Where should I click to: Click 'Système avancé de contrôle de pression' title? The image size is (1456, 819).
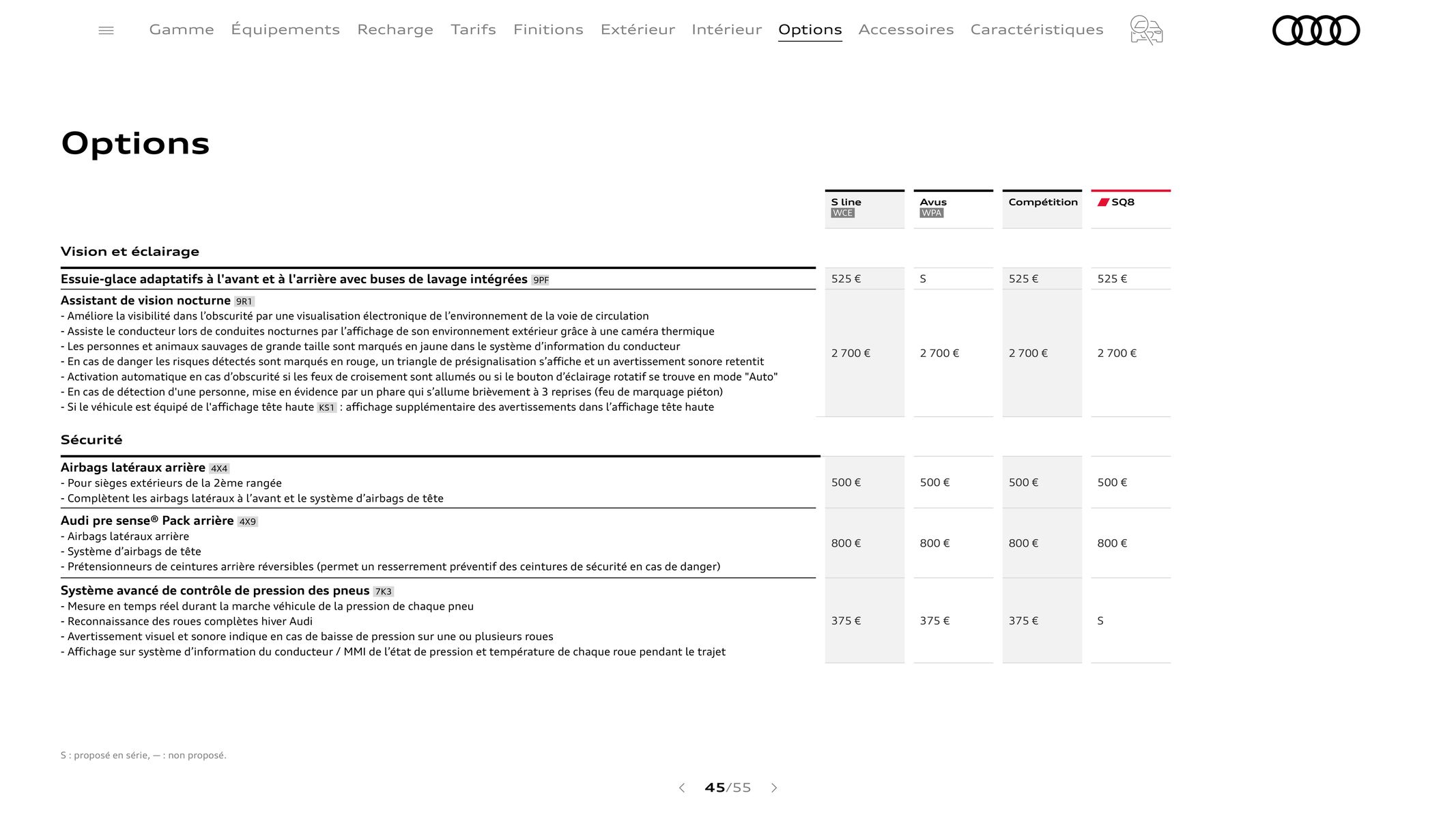click(215, 590)
